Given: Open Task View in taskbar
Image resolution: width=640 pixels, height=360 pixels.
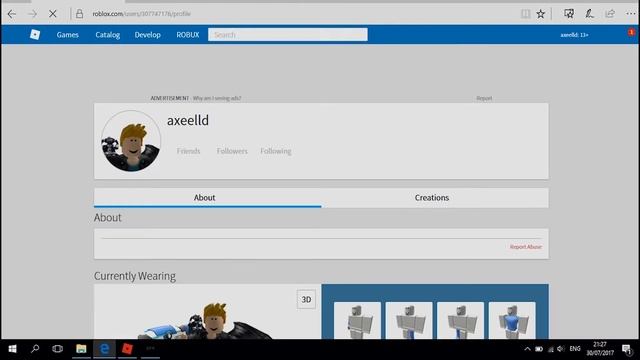Looking at the screenshot, I should pos(58,349).
